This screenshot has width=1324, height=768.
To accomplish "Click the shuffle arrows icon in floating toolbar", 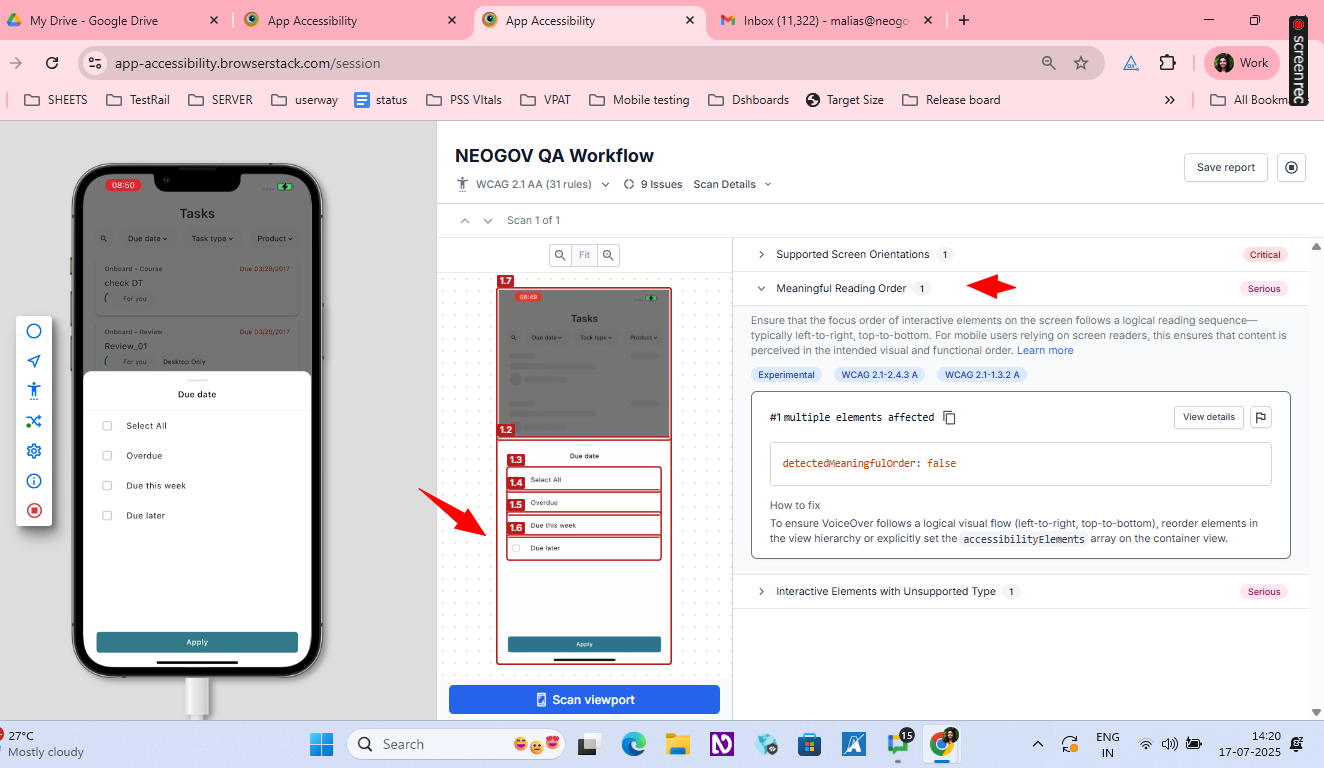I will pos(34,421).
